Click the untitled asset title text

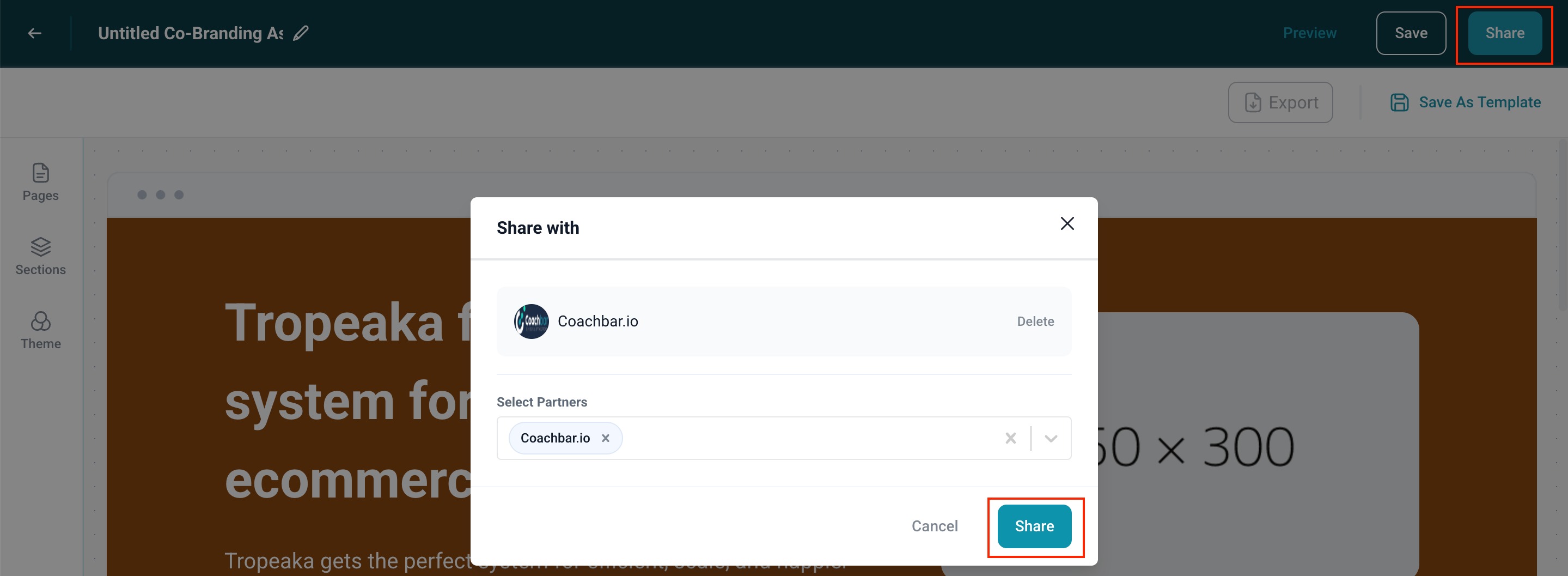pyautogui.click(x=191, y=33)
